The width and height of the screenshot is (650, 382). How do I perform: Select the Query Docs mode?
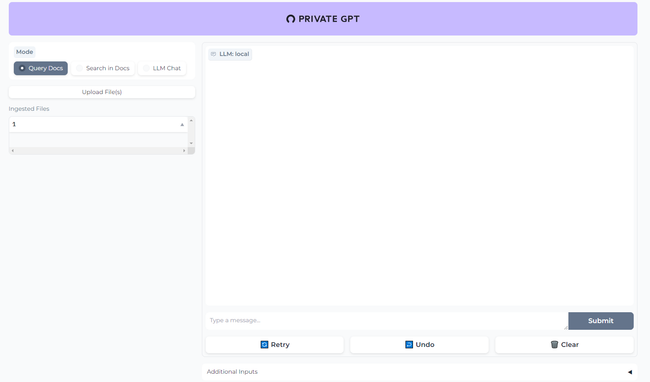[41, 68]
